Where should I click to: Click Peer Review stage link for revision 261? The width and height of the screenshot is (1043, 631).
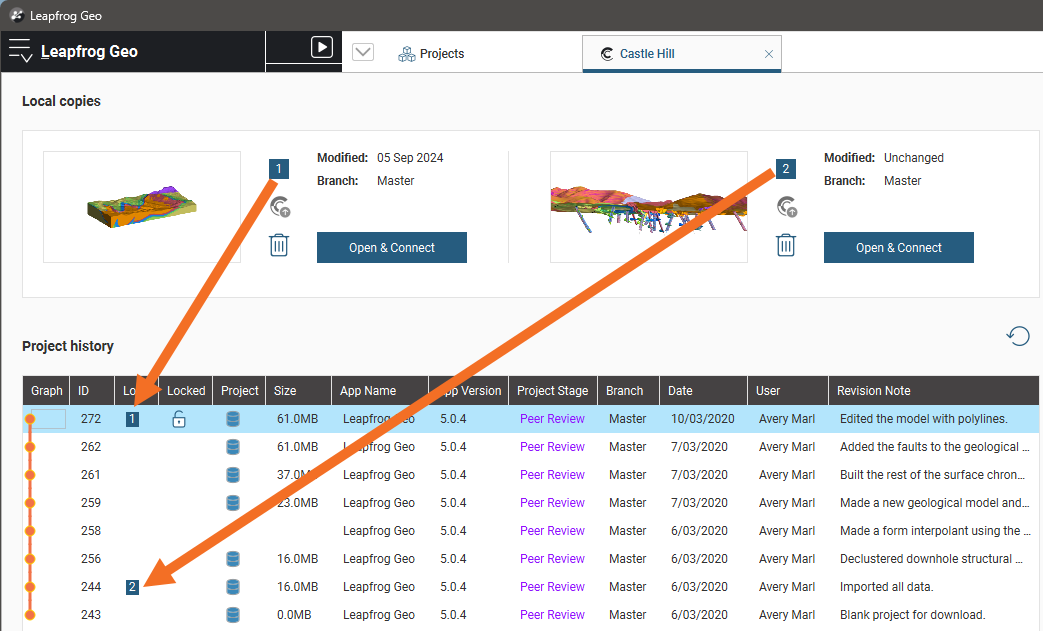552,475
